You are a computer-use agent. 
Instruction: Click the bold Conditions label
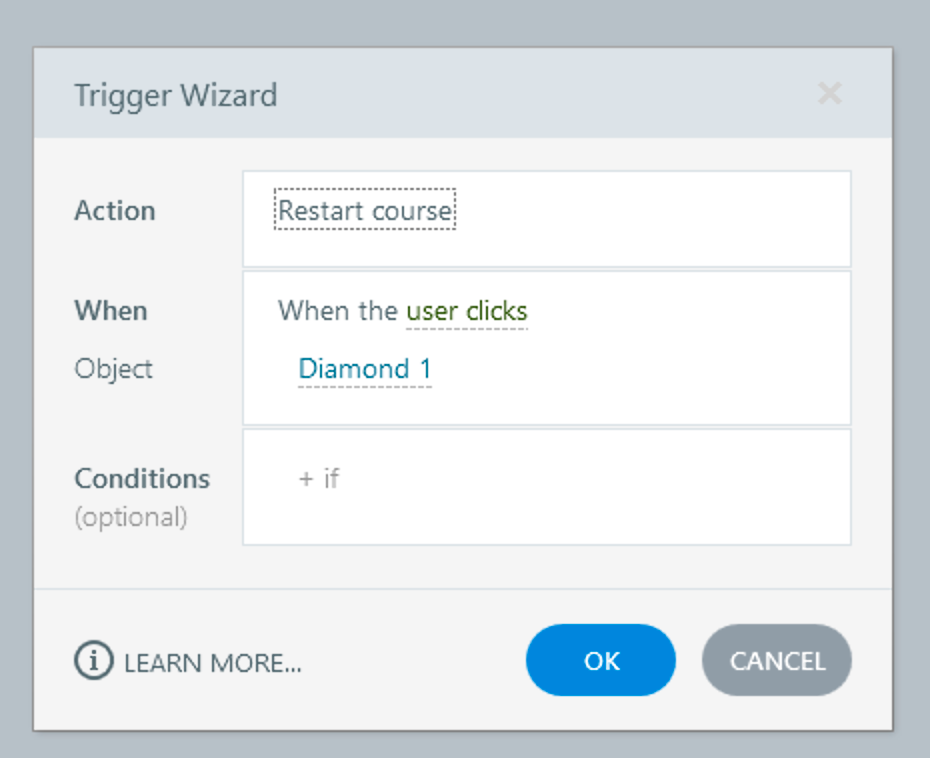[142, 478]
